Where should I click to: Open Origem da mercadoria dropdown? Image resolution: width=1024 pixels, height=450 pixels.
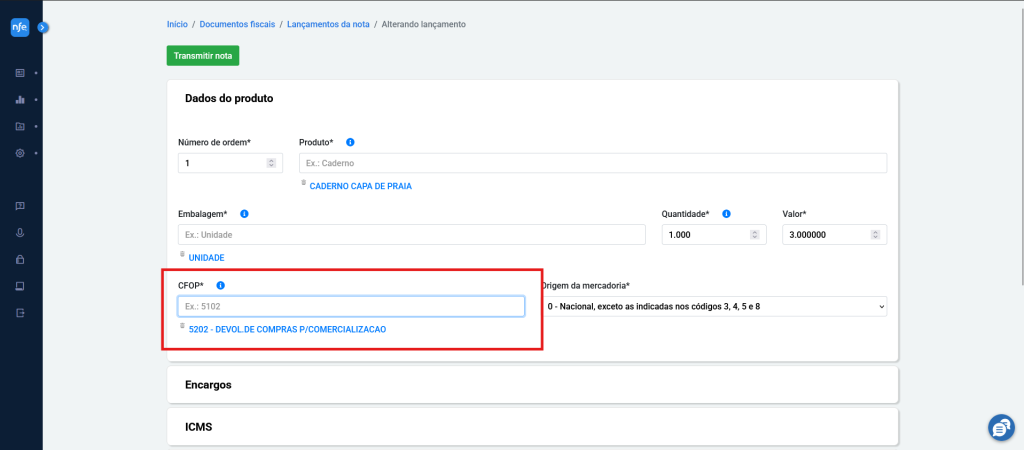714,306
